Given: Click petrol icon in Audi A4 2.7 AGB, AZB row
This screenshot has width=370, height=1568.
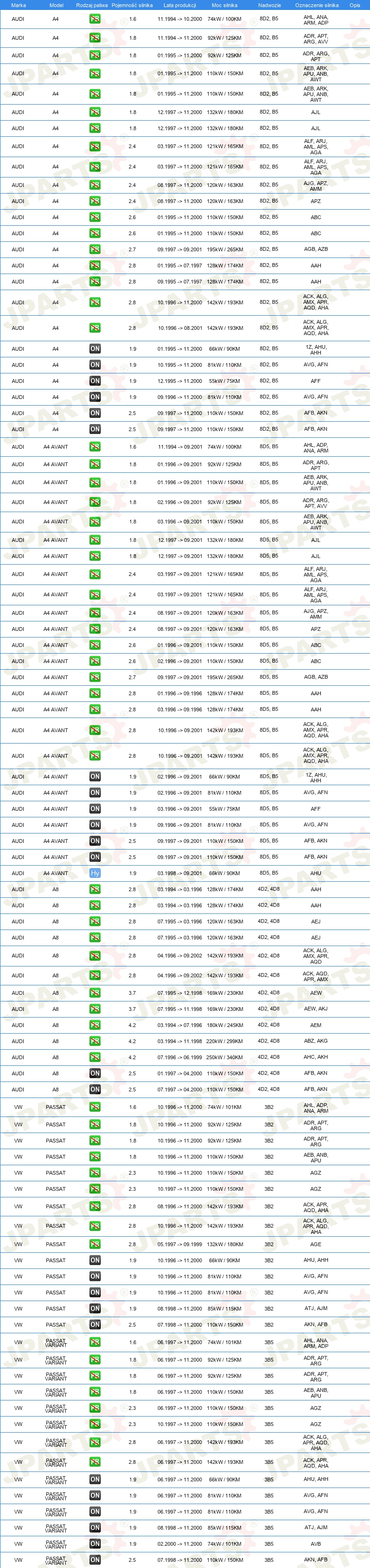Looking at the screenshot, I should 95,249.
